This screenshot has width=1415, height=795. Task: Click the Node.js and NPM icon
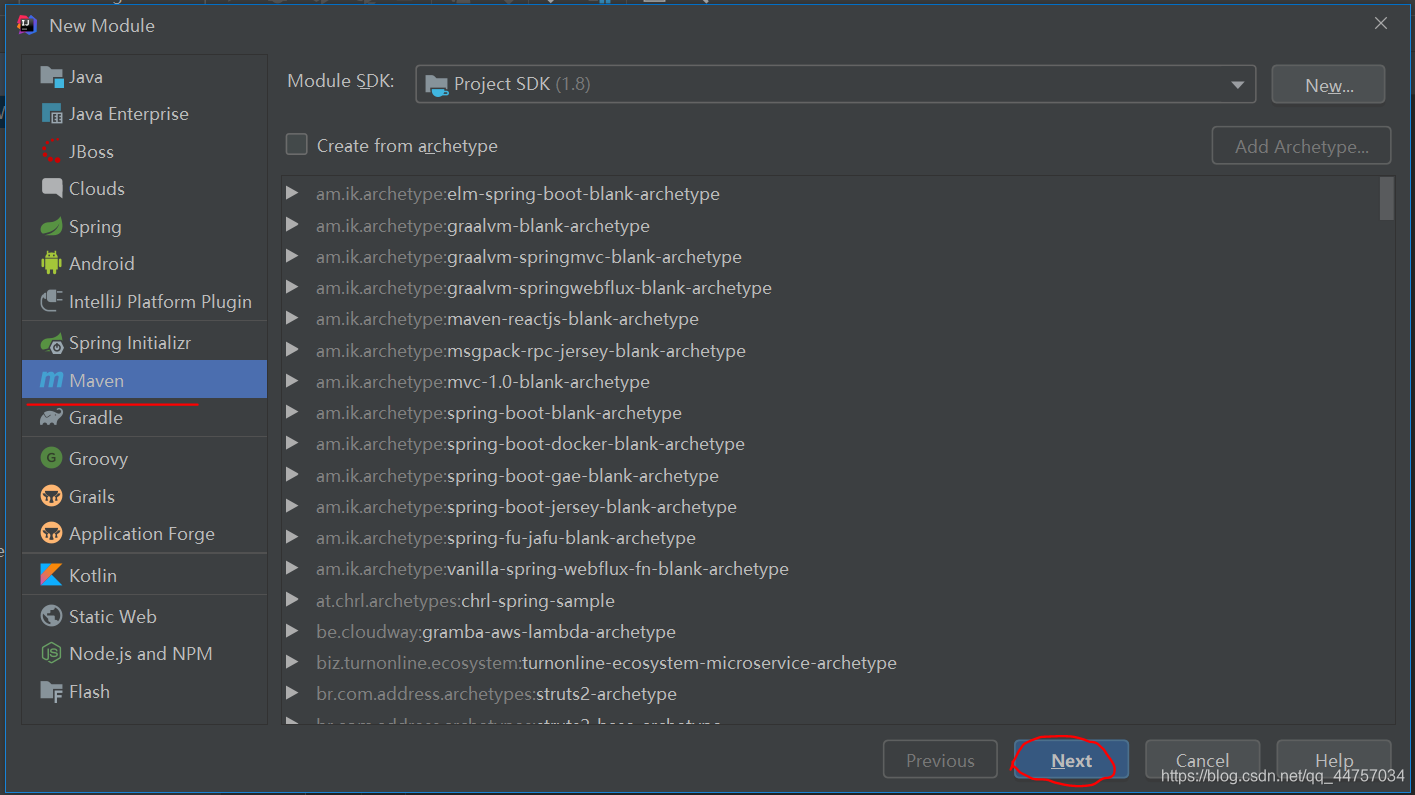click(x=51, y=654)
